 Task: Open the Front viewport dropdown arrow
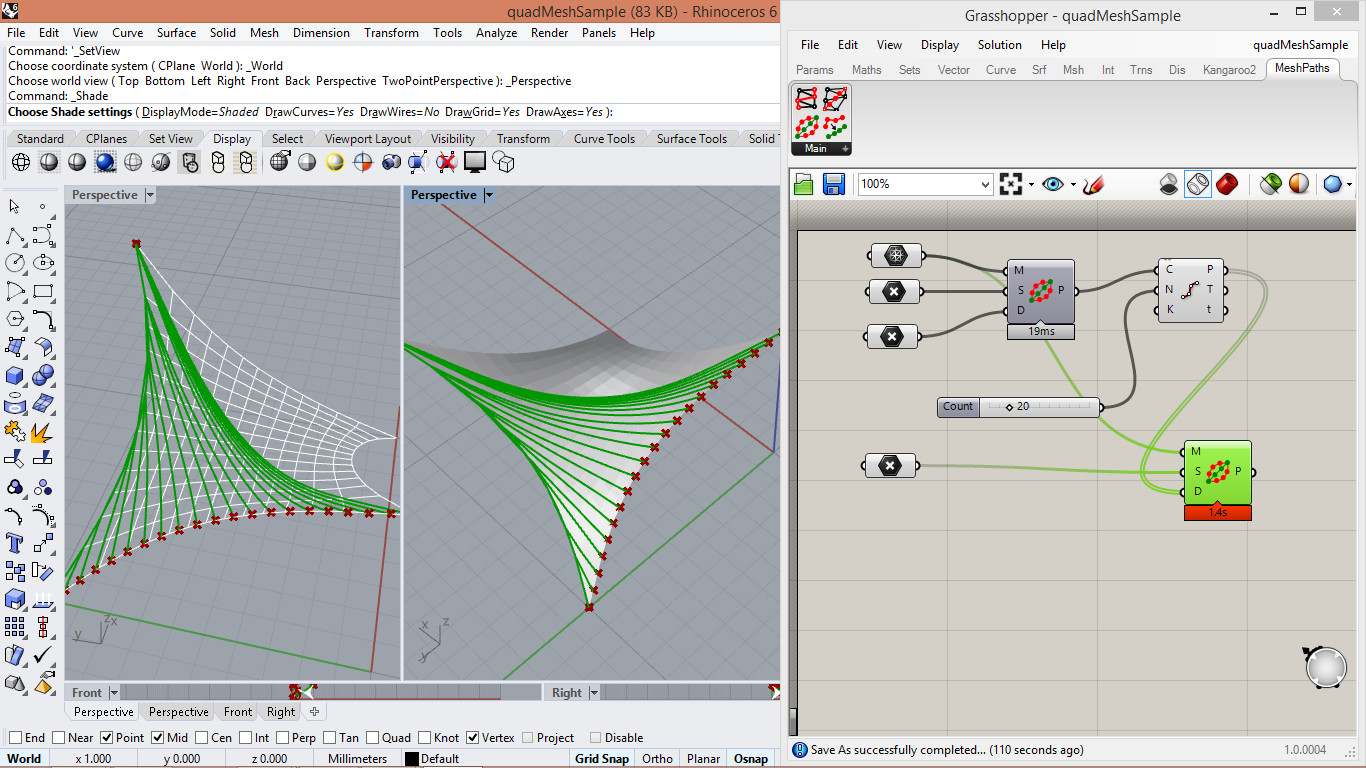114,692
